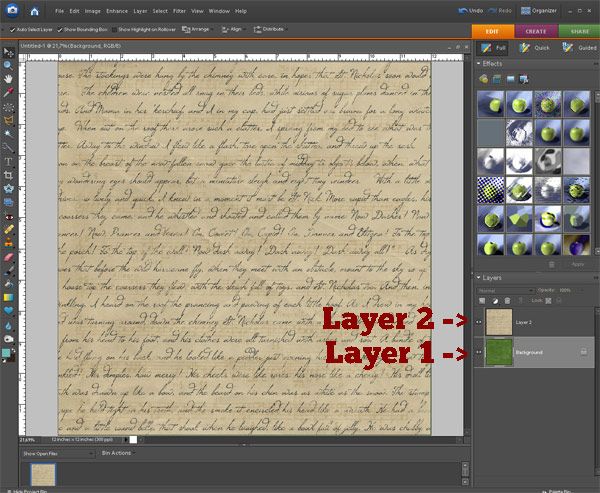Select Layer 2 thumbnail in Layers panel
Viewport: 600px width, 493px height.
click(x=499, y=322)
